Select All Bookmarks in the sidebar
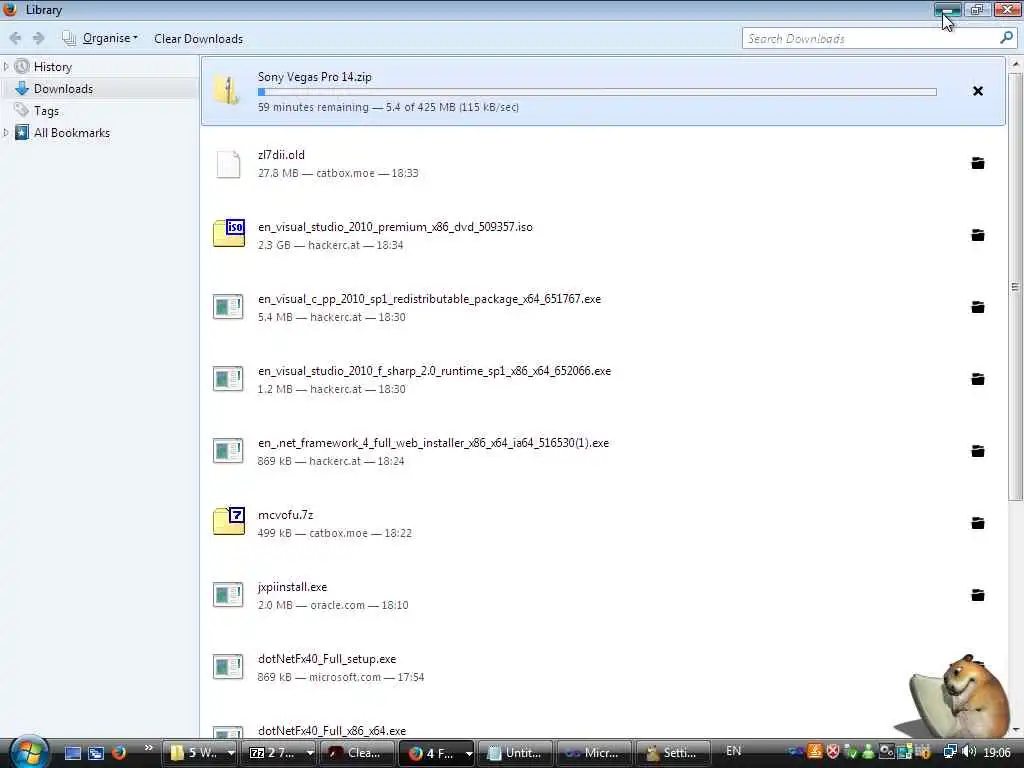Image resolution: width=1024 pixels, height=768 pixels. pyautogui.click(x=72, y=133)
